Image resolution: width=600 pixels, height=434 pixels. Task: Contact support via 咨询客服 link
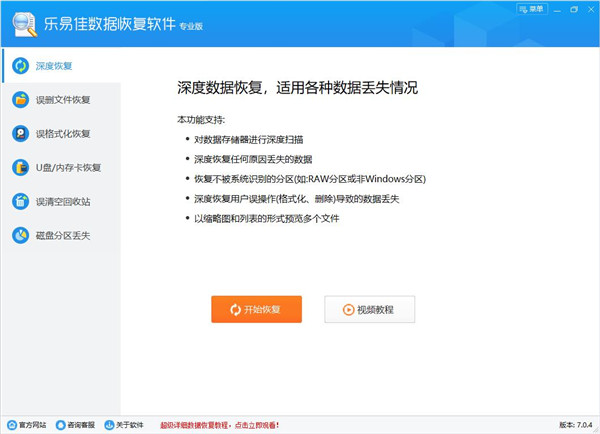click(75, 425)
